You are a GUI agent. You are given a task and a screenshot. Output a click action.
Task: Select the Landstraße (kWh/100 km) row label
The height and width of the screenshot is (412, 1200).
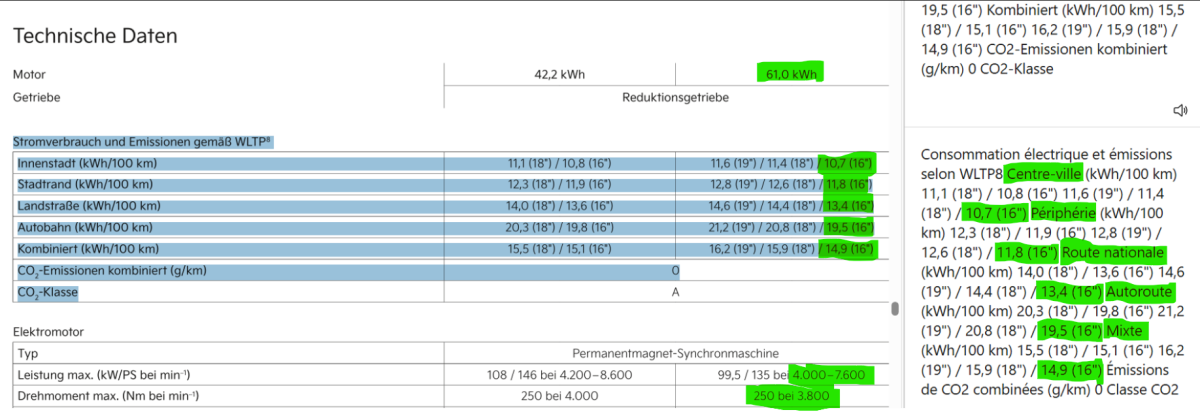click(88, 206)
